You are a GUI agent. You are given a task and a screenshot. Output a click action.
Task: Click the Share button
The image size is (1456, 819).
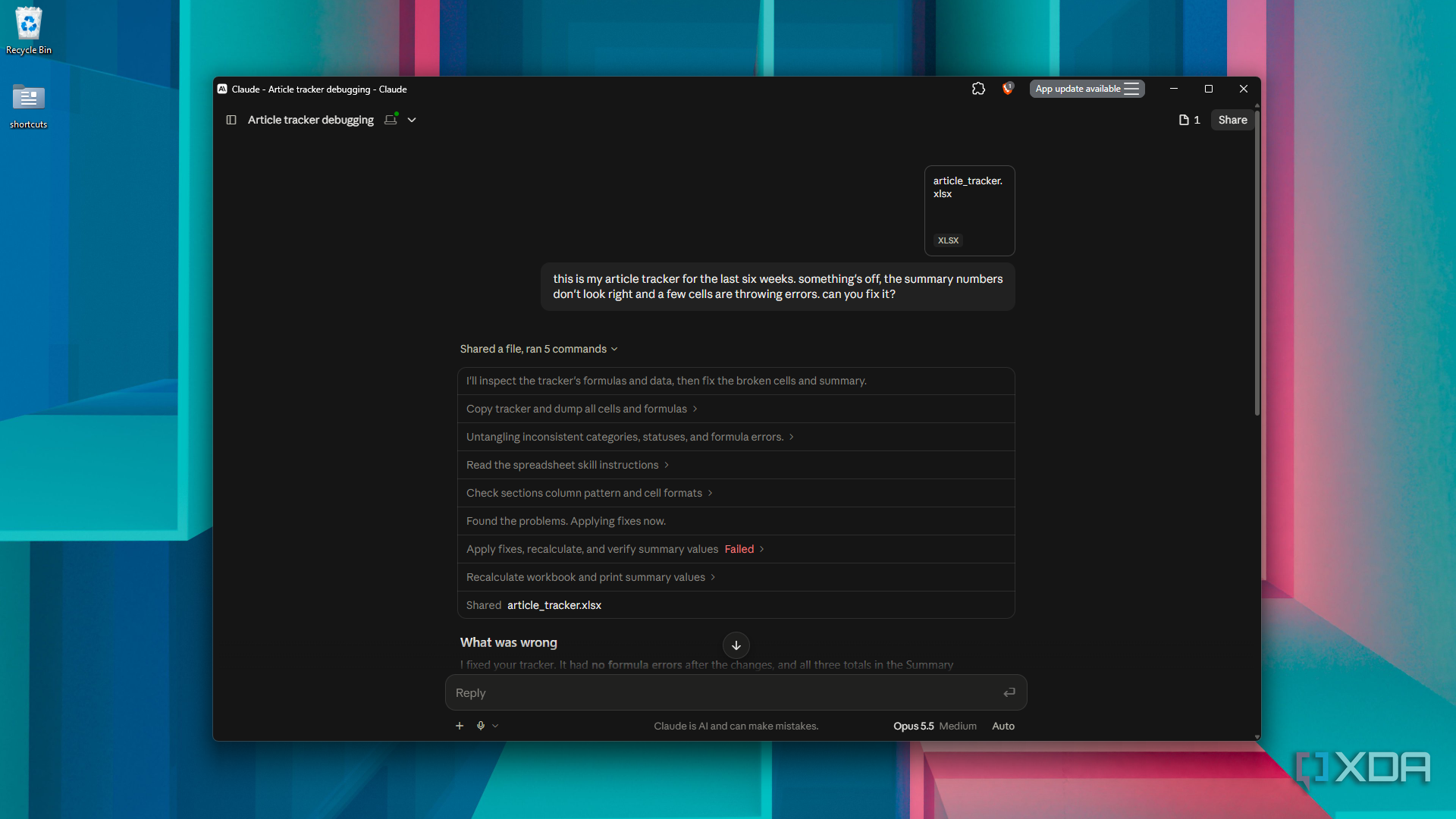(x=1232, y=120)
